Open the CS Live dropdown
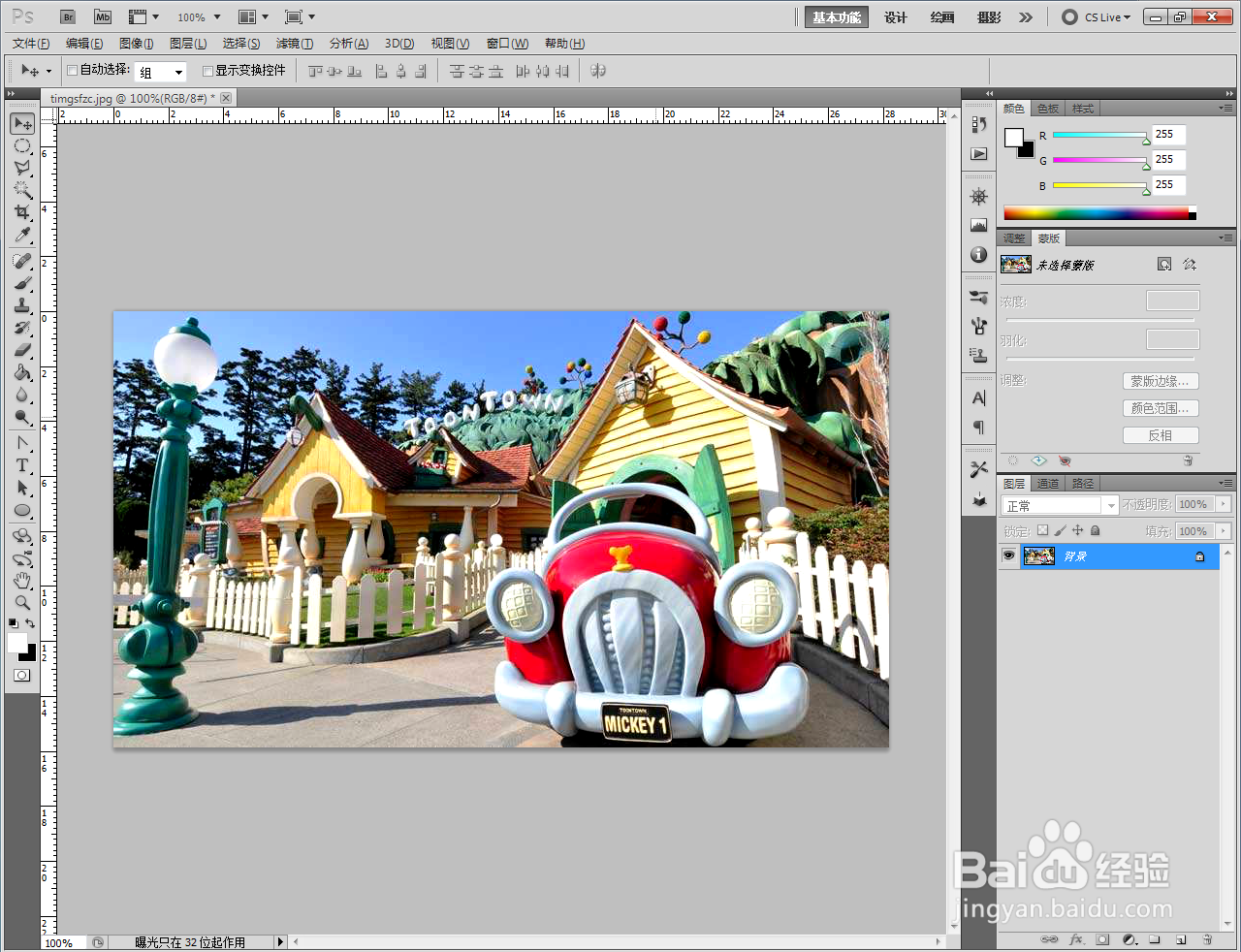1241x952 pixels. point(1098,17)
